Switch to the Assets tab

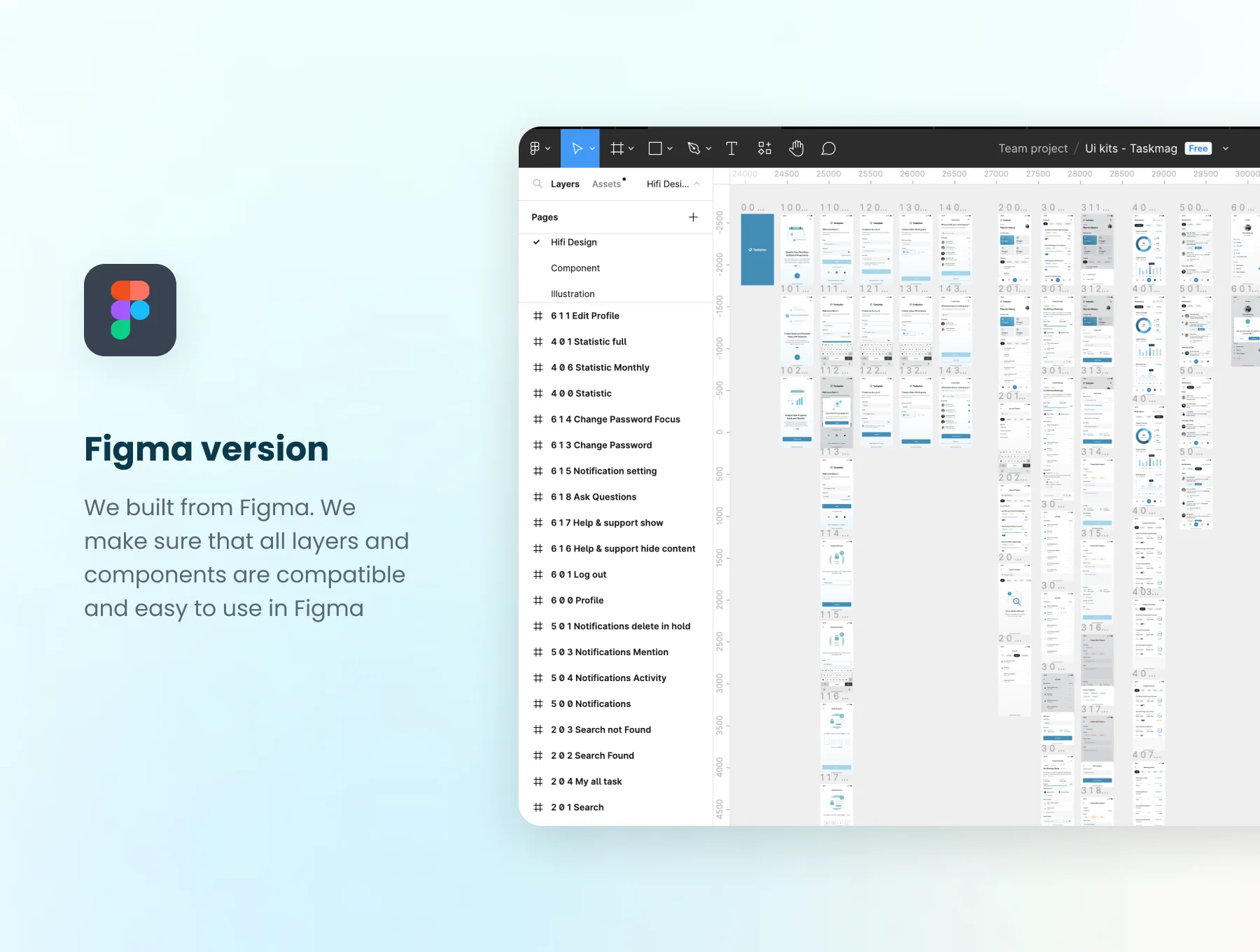coord(607,184)
